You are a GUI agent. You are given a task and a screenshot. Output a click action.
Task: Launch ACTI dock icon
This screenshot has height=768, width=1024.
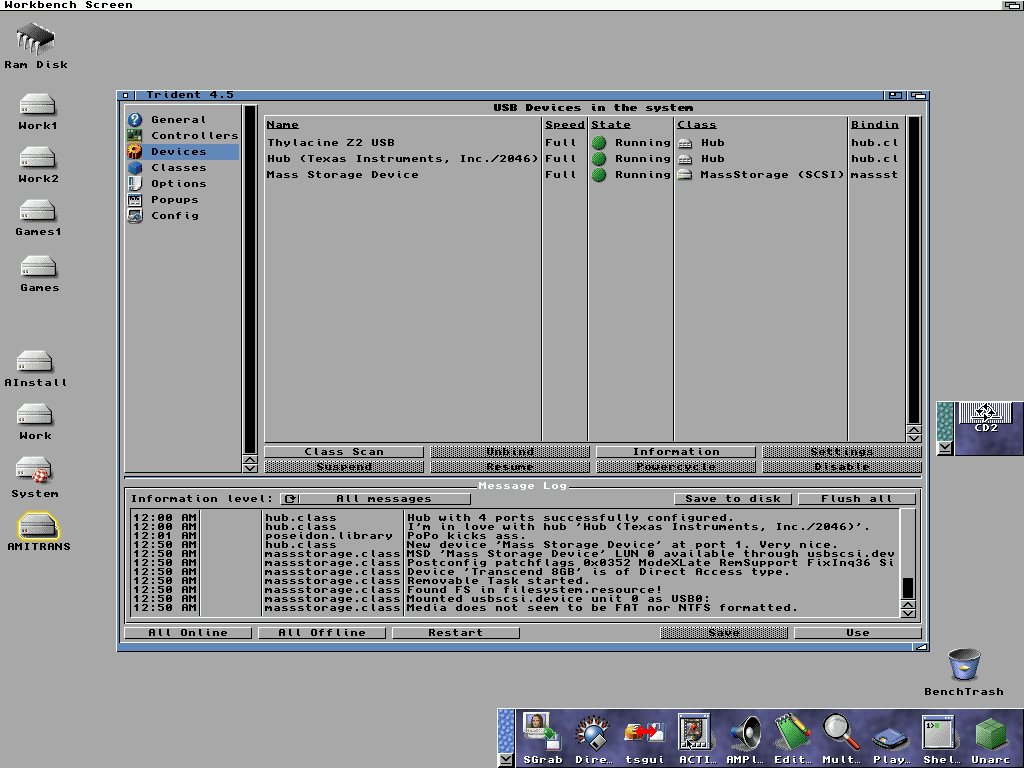coord(694,732)
